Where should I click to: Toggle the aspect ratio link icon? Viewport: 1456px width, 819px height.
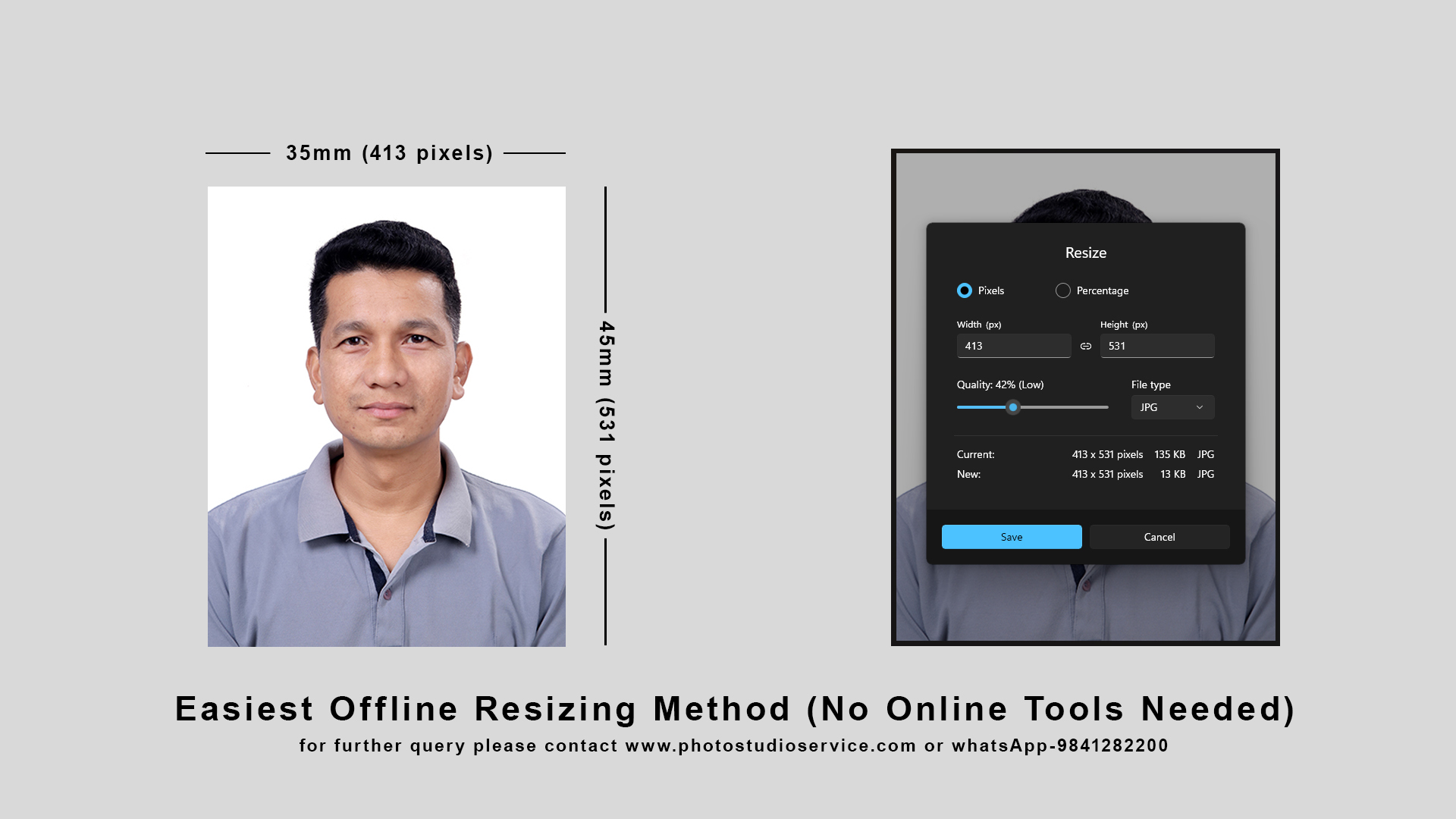click(1086, 346)
